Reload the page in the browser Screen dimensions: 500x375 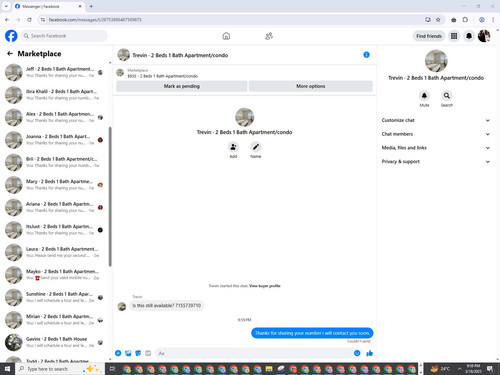tap(29, 20)
